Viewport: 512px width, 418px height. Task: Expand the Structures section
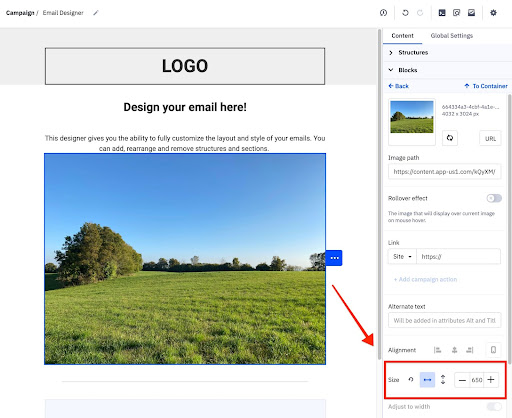pyautogui.click(x=447, y=53)
